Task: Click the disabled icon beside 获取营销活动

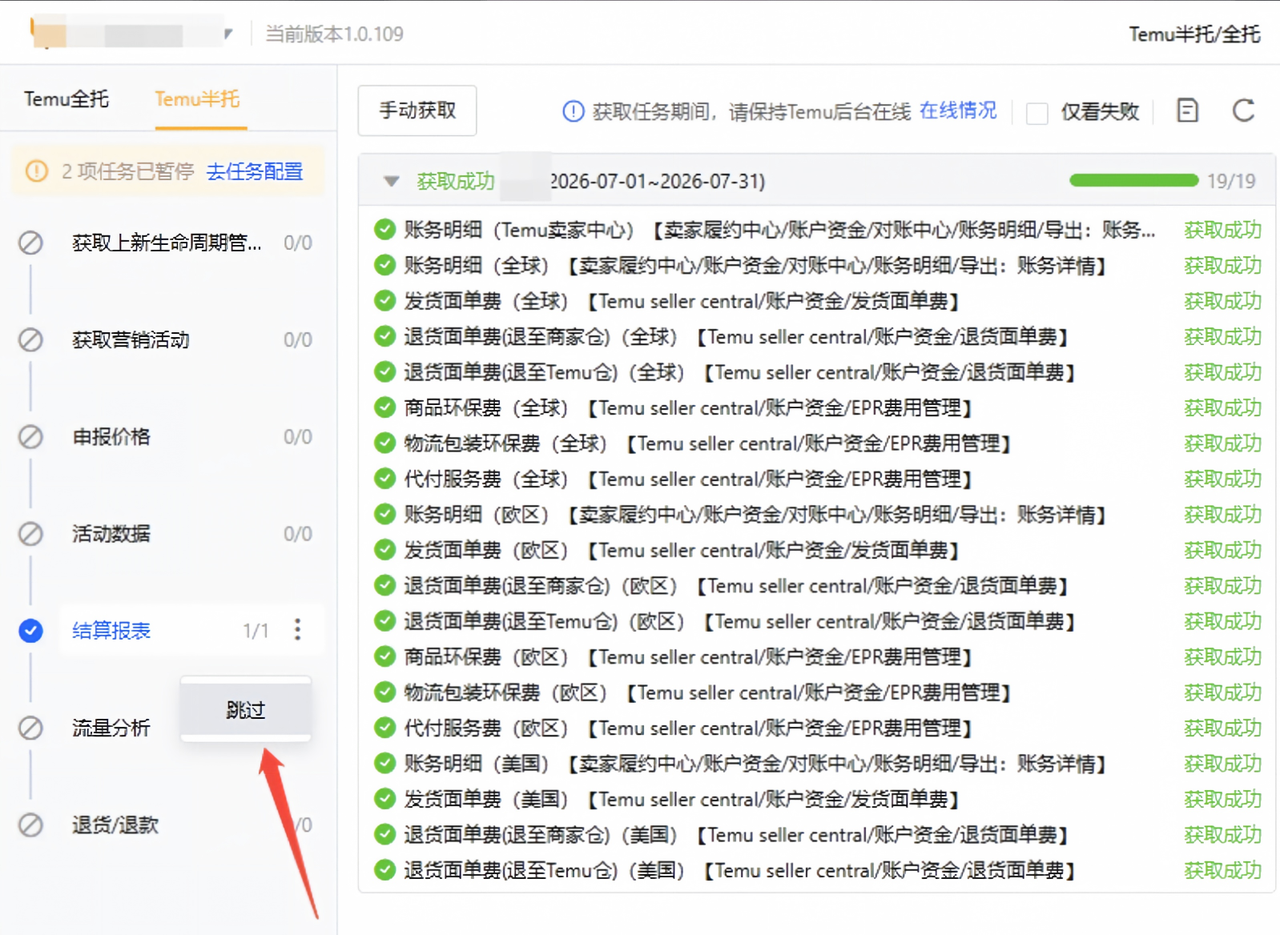Action: (31, 340)
